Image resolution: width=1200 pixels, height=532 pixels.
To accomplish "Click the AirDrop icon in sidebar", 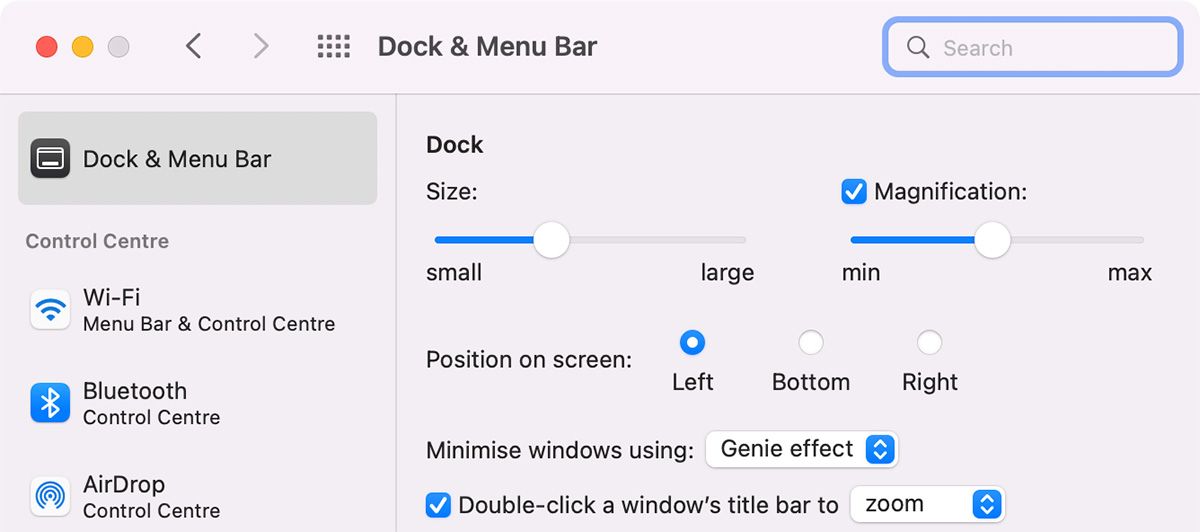I will tap(50, 496).
